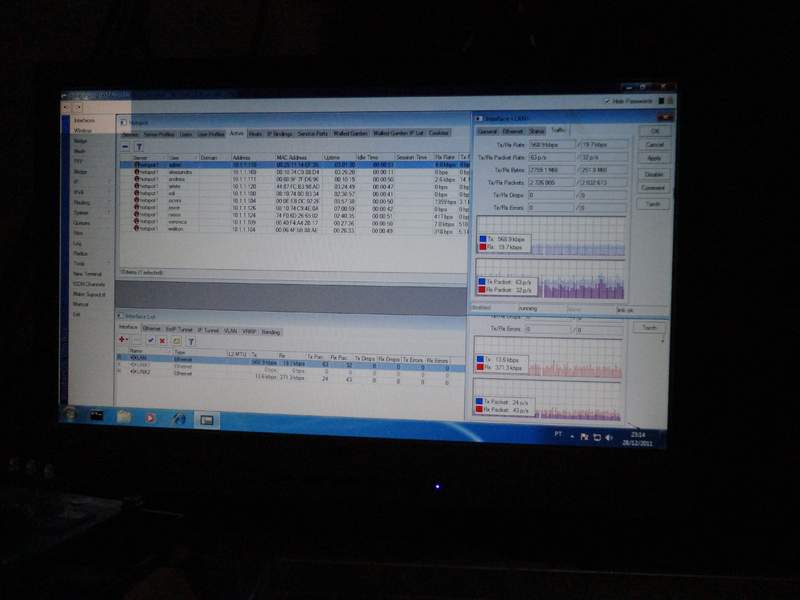Select the highlighted hotspot row 10.1.1.118
This screenshot has height=600, width=800.
[294, 165]
